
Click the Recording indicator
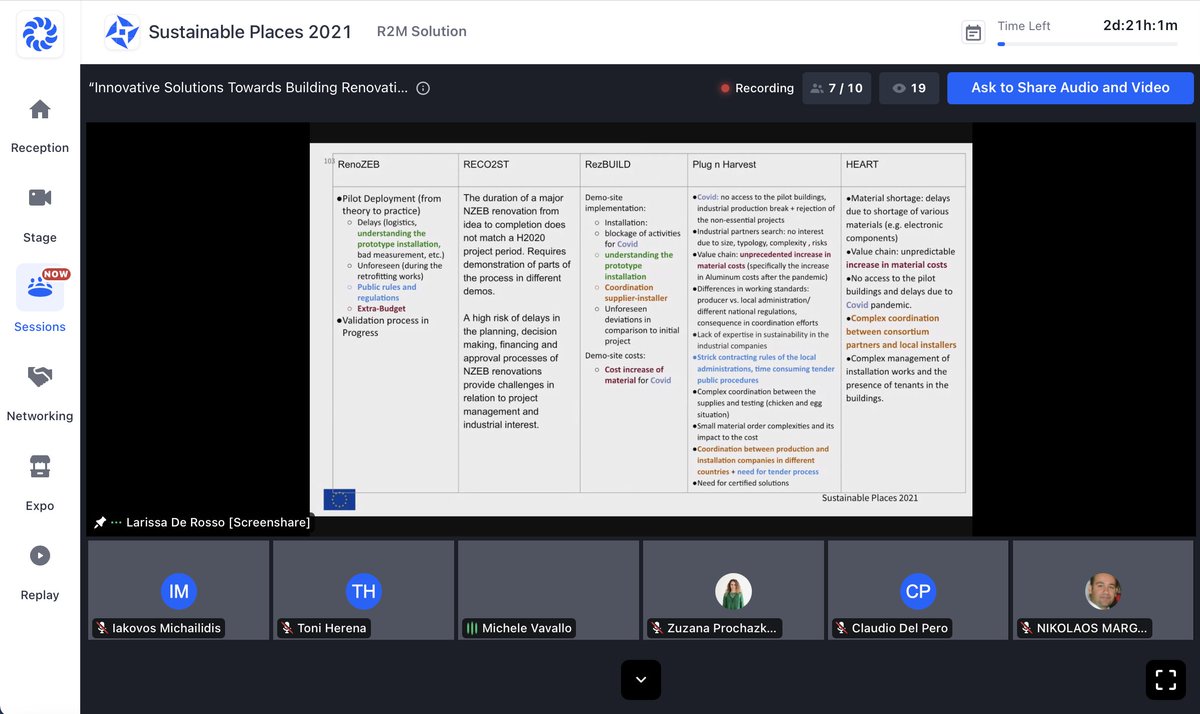pos(757,88)
